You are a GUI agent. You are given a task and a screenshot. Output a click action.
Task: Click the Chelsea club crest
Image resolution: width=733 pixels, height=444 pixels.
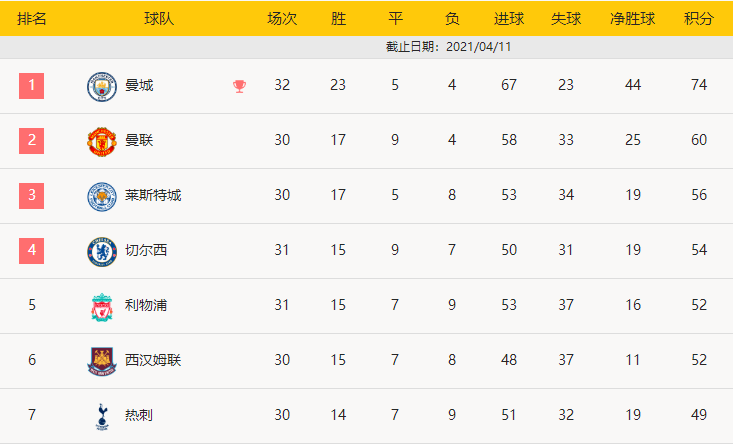[x=102, y=251]
